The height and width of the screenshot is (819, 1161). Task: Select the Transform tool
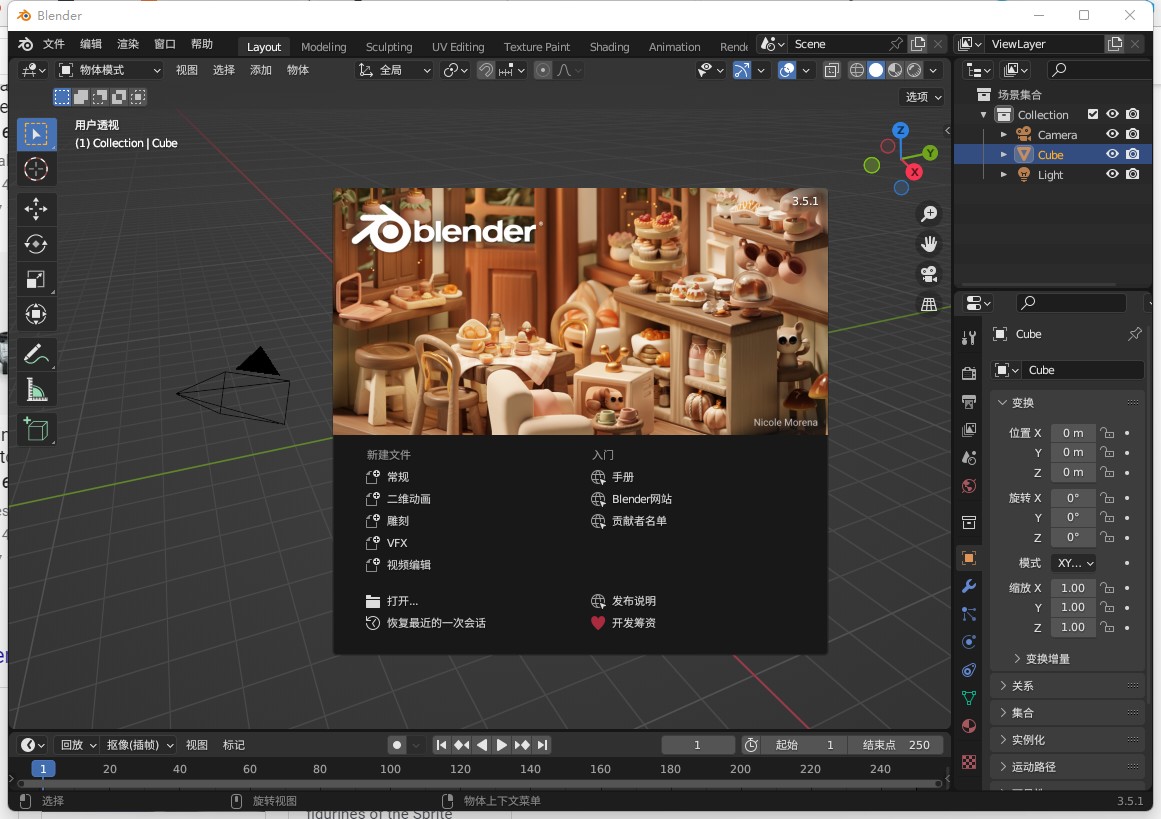[36, 314]
